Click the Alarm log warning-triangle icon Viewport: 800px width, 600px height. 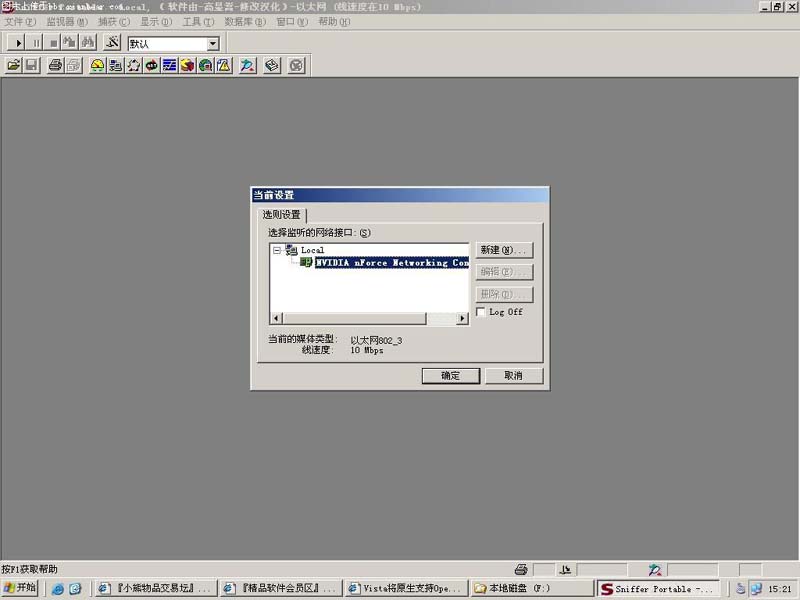coord(223,66)
